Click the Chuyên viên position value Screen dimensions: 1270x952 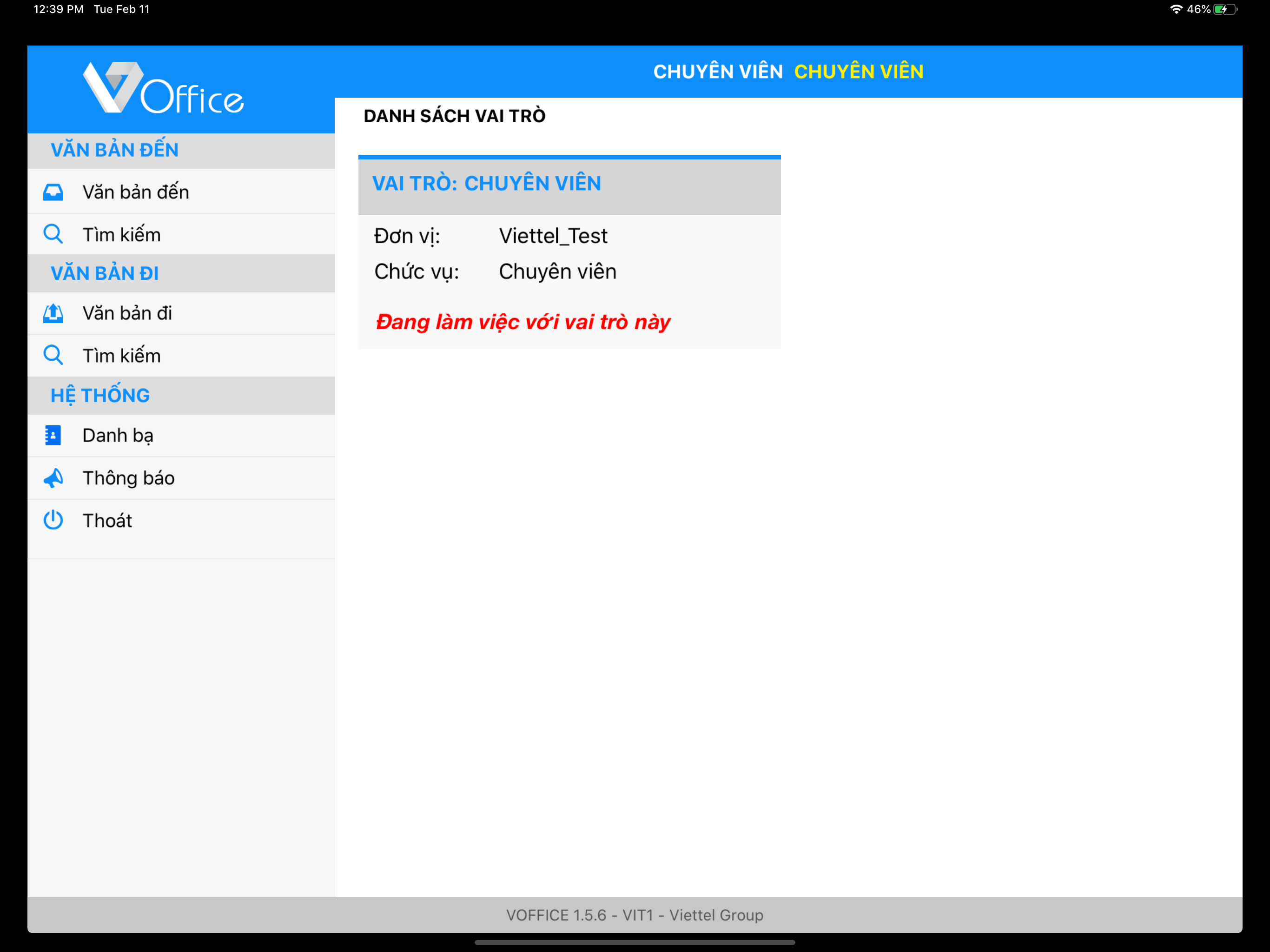(x=557, y=271)
